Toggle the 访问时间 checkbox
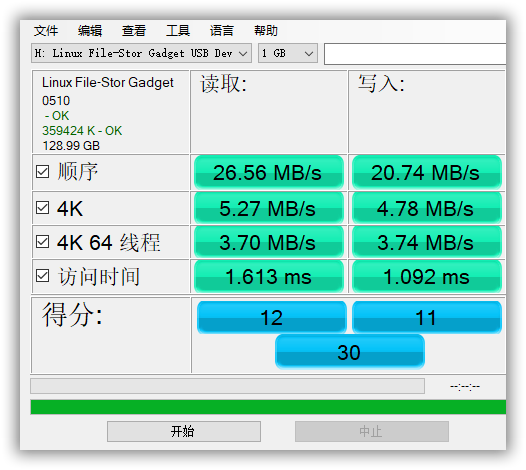Viewport: 526px width, 470px height. [x=43, y=276]
